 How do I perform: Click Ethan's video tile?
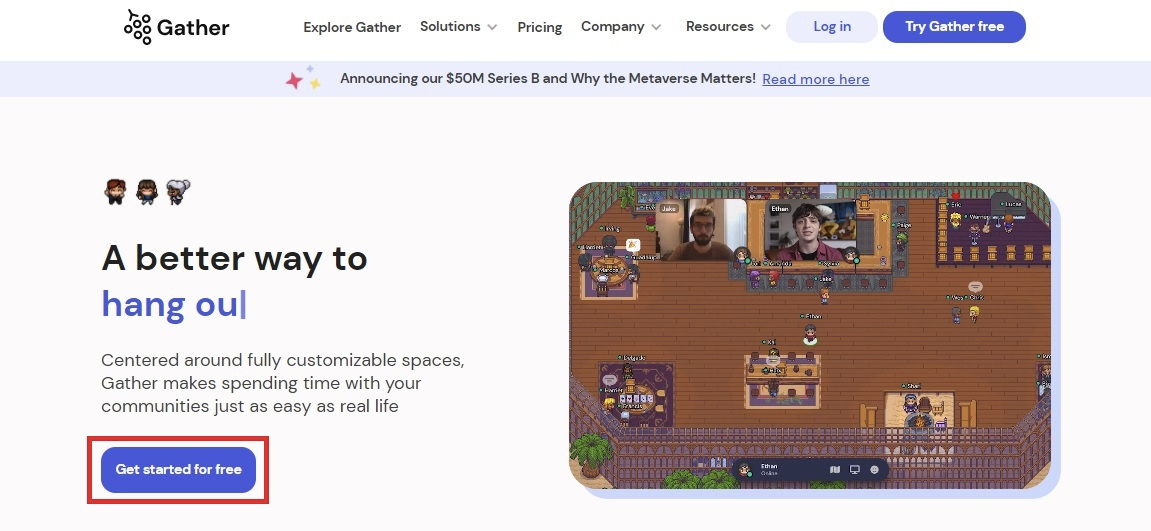[810, 231]
